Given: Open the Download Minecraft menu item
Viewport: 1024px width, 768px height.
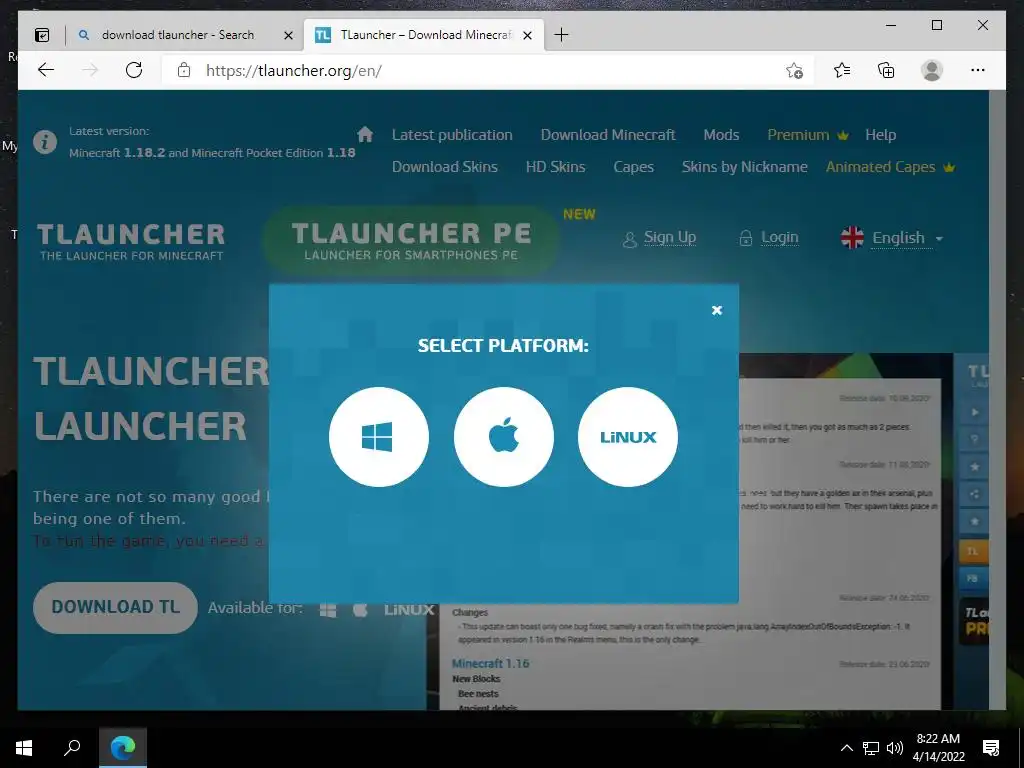Looking at the screenshot, I should 608,135.
